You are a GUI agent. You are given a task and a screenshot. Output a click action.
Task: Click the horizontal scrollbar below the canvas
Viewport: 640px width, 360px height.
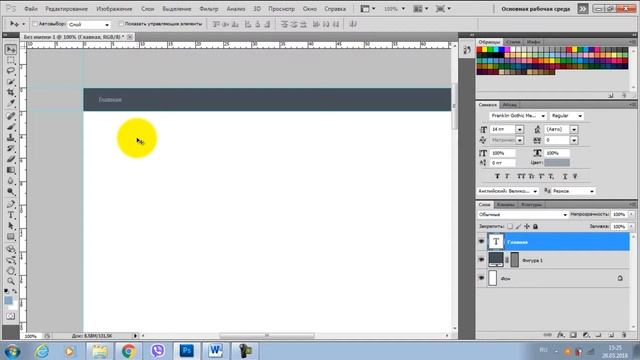267,336
